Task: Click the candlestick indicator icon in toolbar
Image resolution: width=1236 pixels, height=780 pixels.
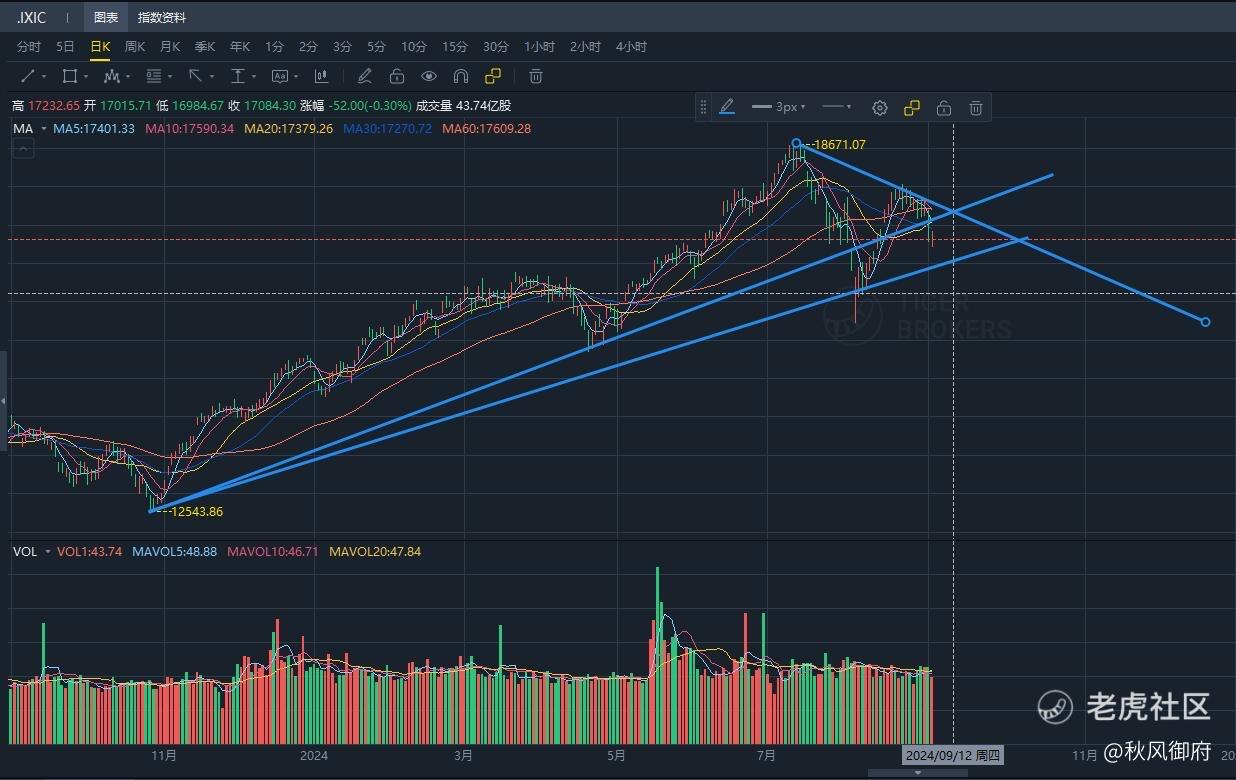Action: point(321,76)
